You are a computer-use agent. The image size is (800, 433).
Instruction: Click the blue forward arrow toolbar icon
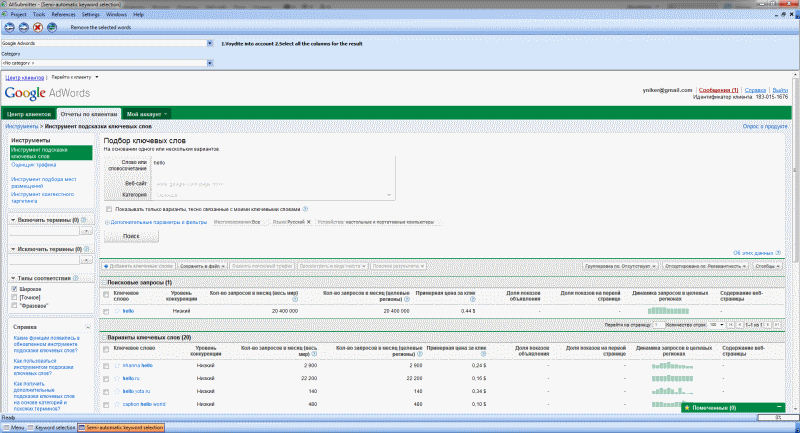point(22,27)
